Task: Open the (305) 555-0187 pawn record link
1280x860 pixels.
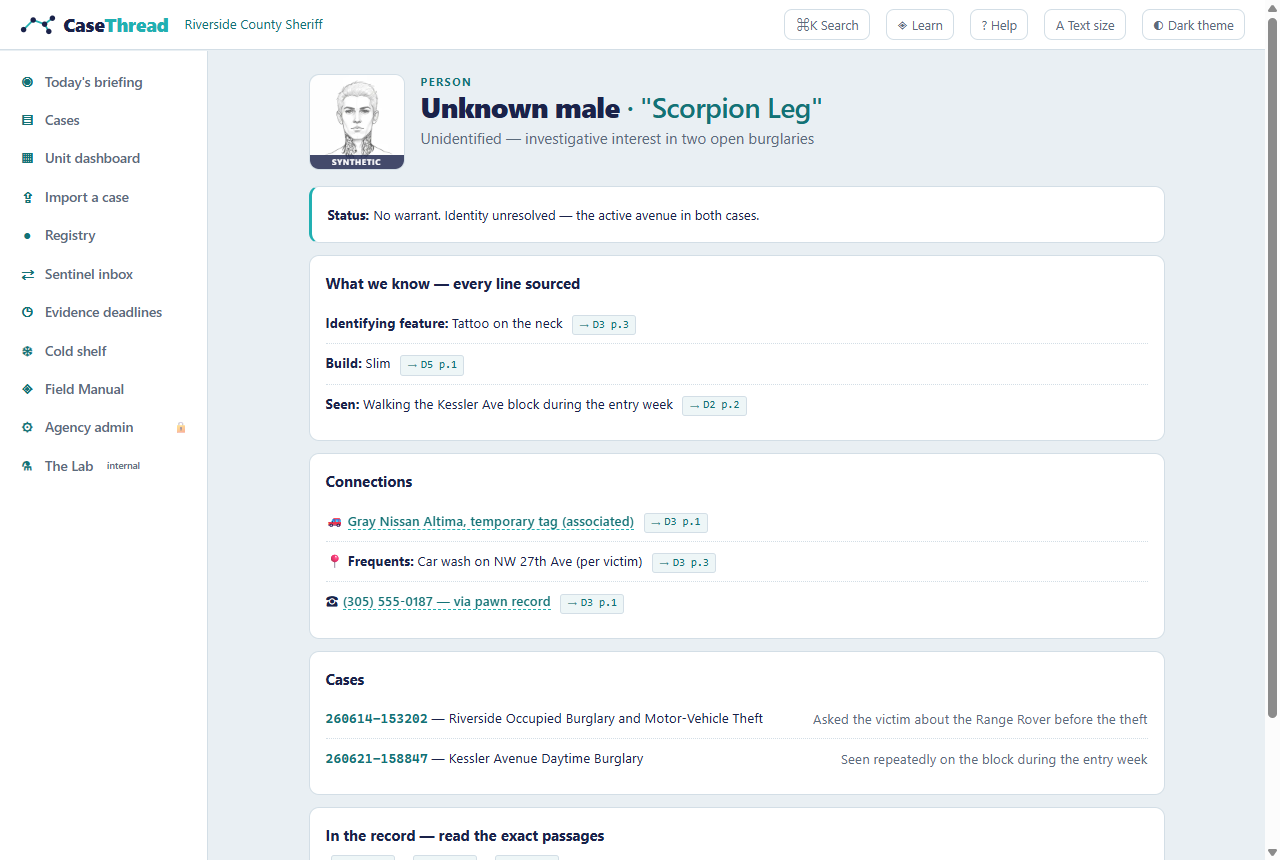Action: [x=447, y=602]
